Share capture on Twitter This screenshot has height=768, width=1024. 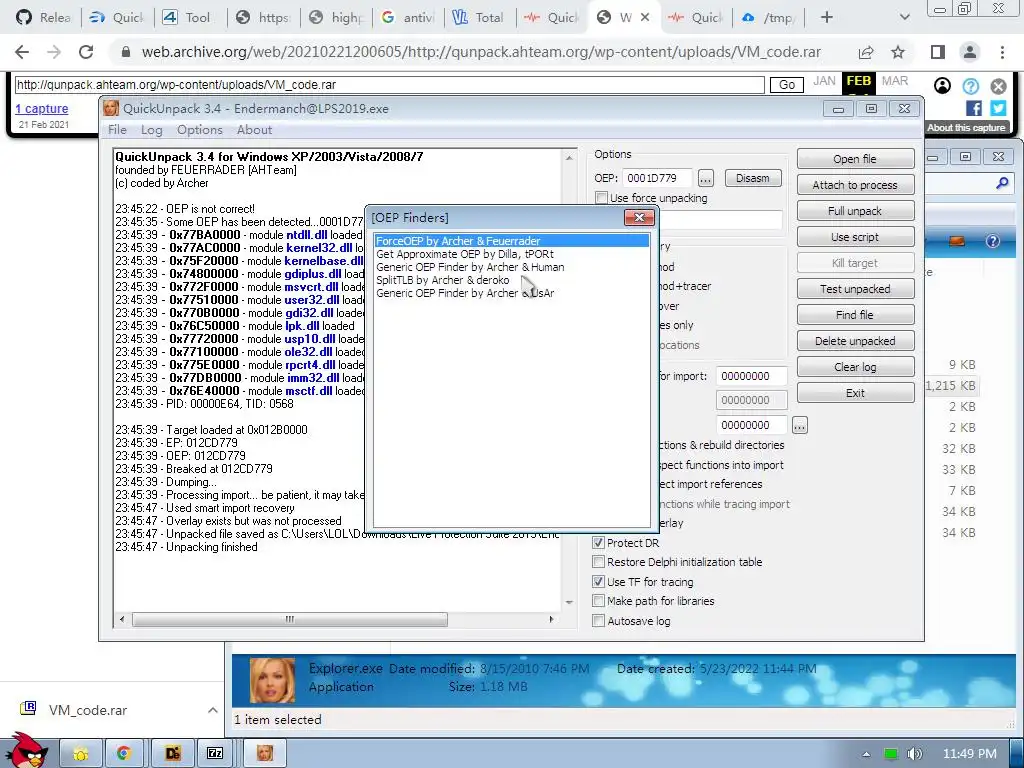tap(998, 108)
